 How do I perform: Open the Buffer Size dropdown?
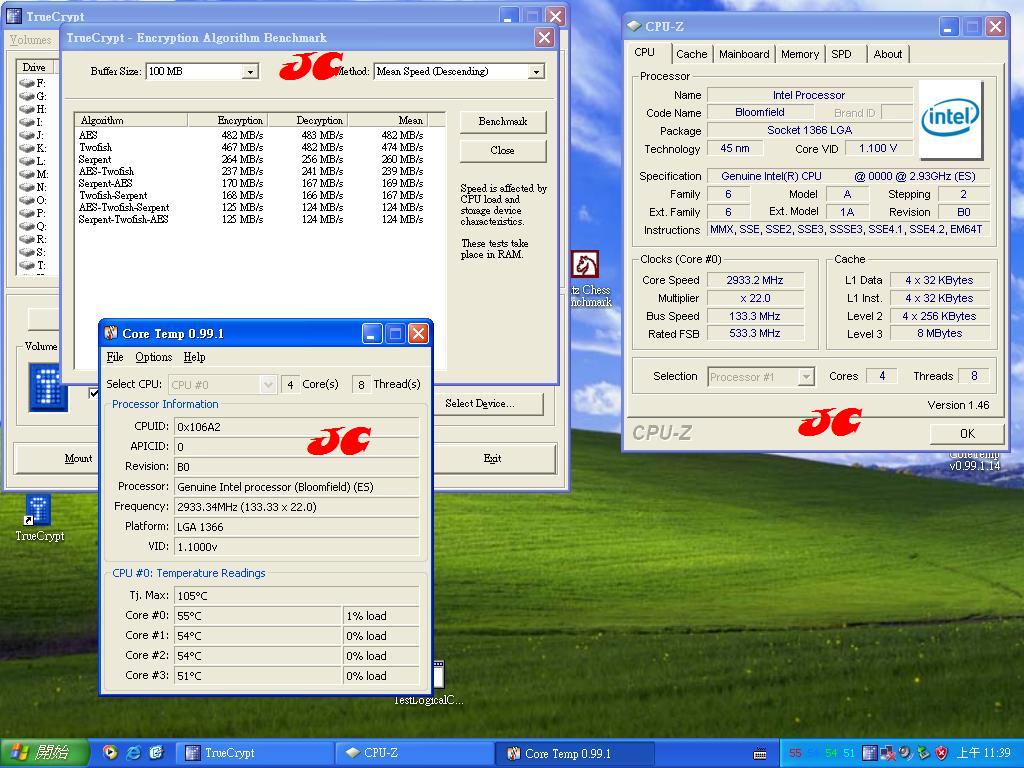(250, 71)
